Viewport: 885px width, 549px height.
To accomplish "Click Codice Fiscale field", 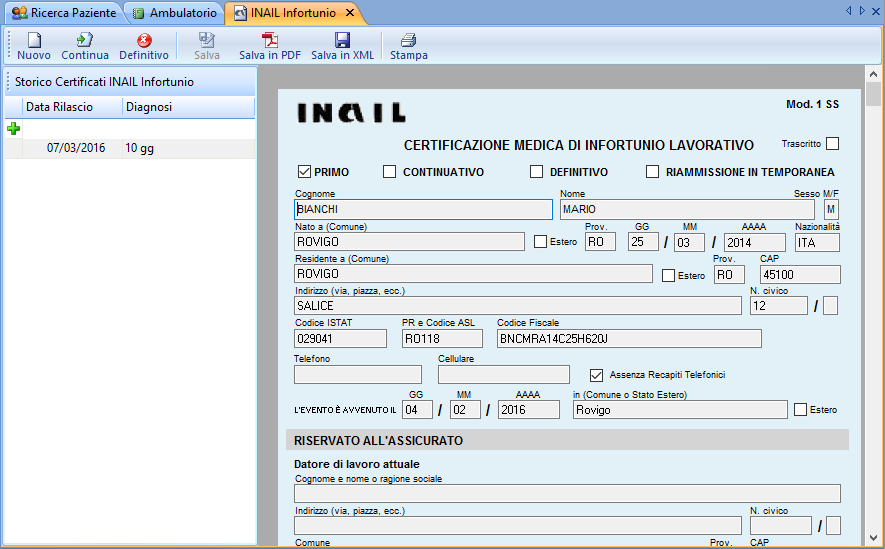I will [x=629, y=339].
